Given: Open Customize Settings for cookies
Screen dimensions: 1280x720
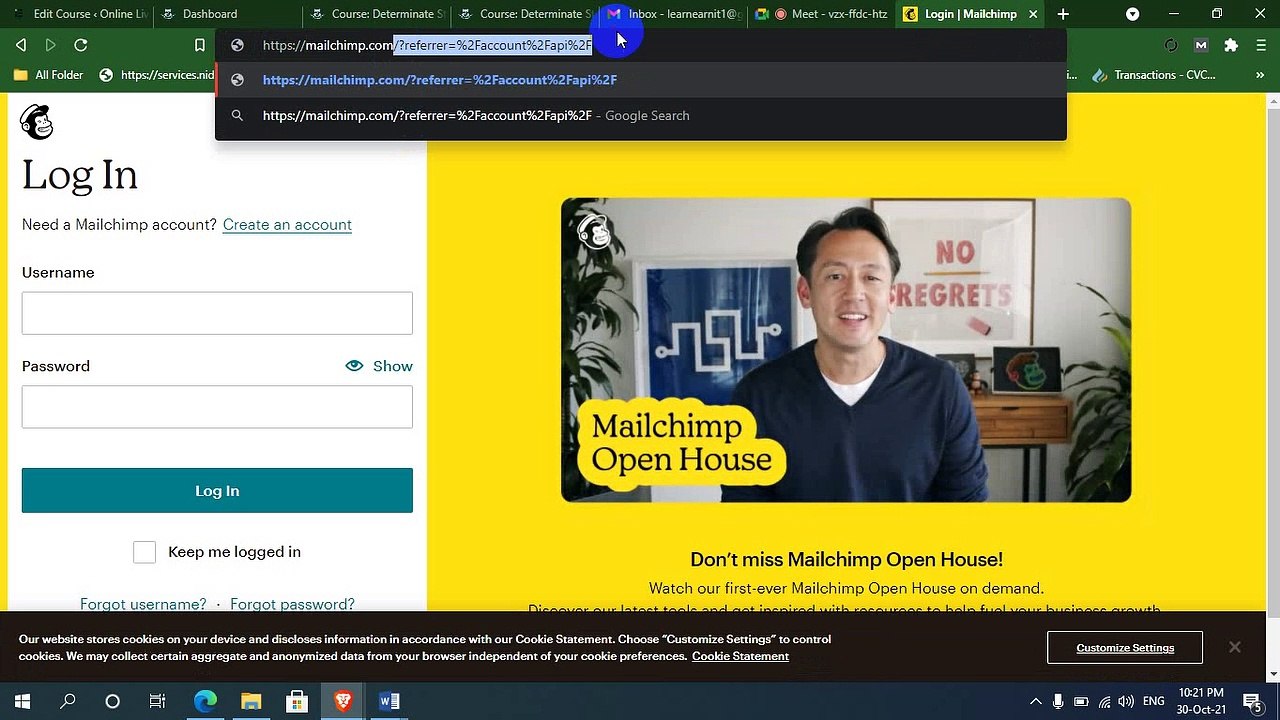Looking at the screenshot, I should (1125, 648).
